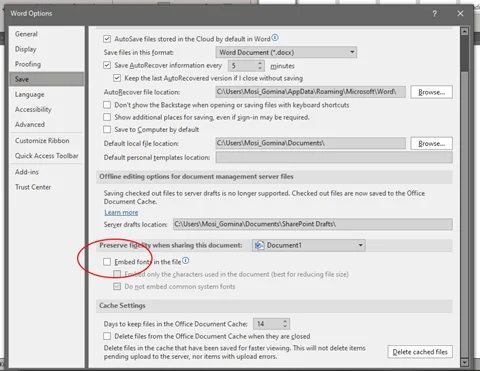This screenshot has height=371, width=480.
Task: Open the Advanced options category
Action: pos(47,124)
